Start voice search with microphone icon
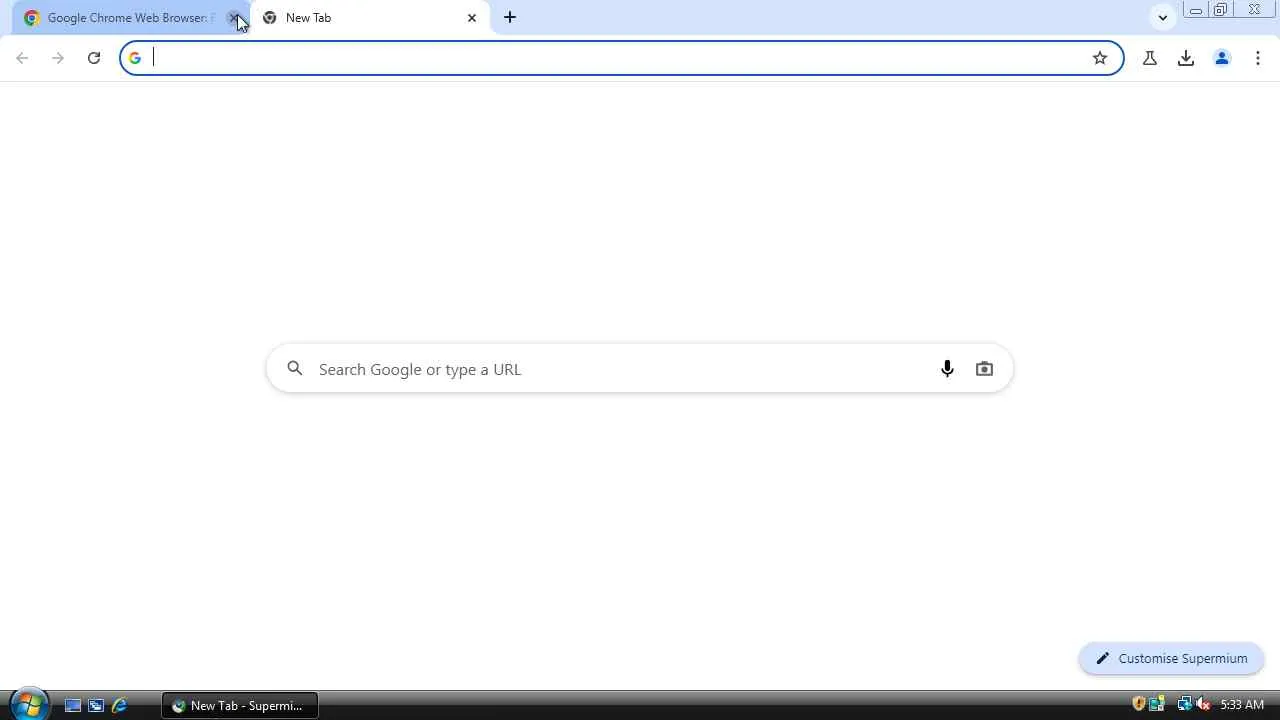1280x720 pixels. [x=947, y=369]
